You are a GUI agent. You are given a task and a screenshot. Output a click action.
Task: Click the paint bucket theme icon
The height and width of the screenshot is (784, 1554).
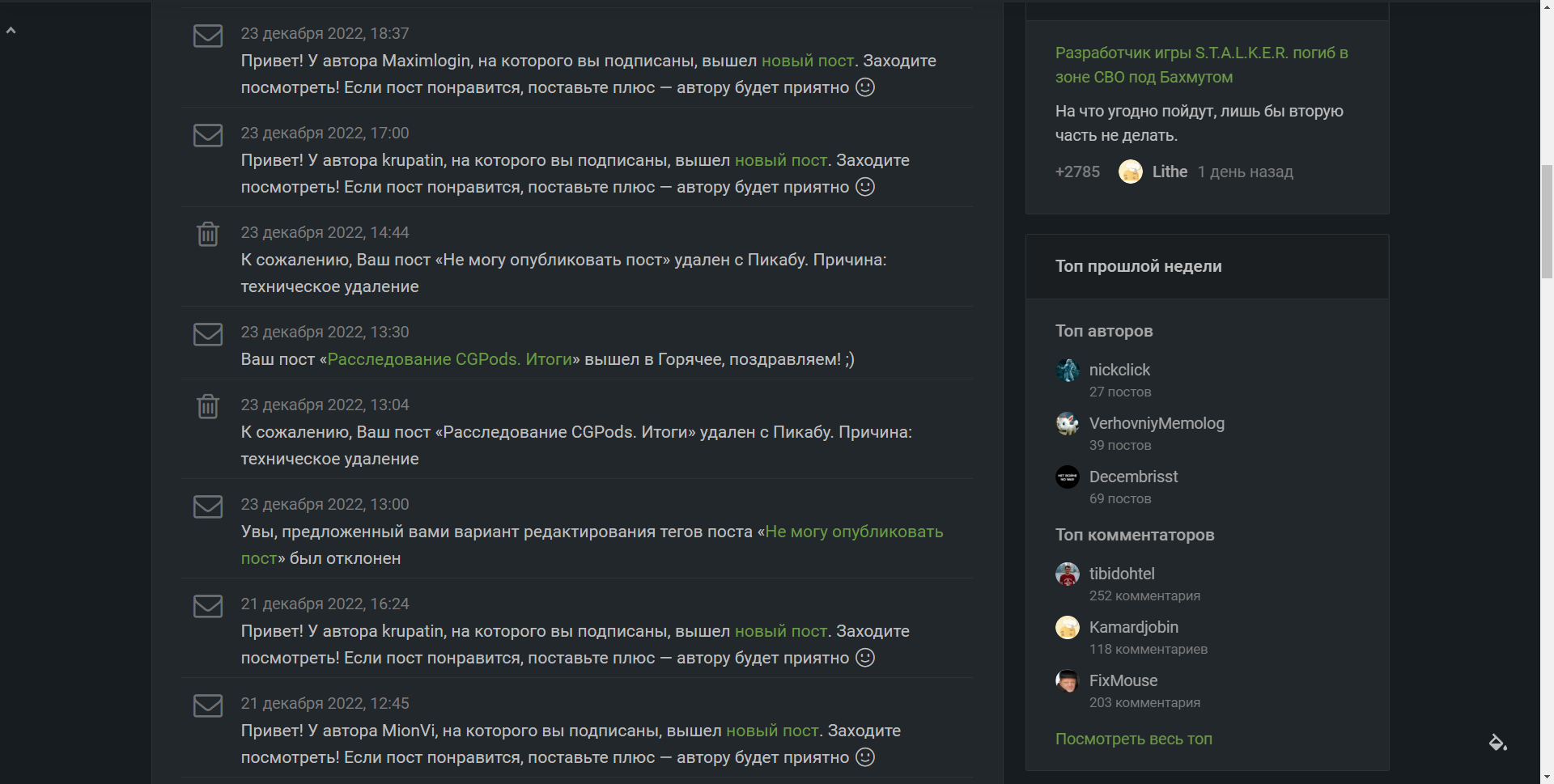1497,742
